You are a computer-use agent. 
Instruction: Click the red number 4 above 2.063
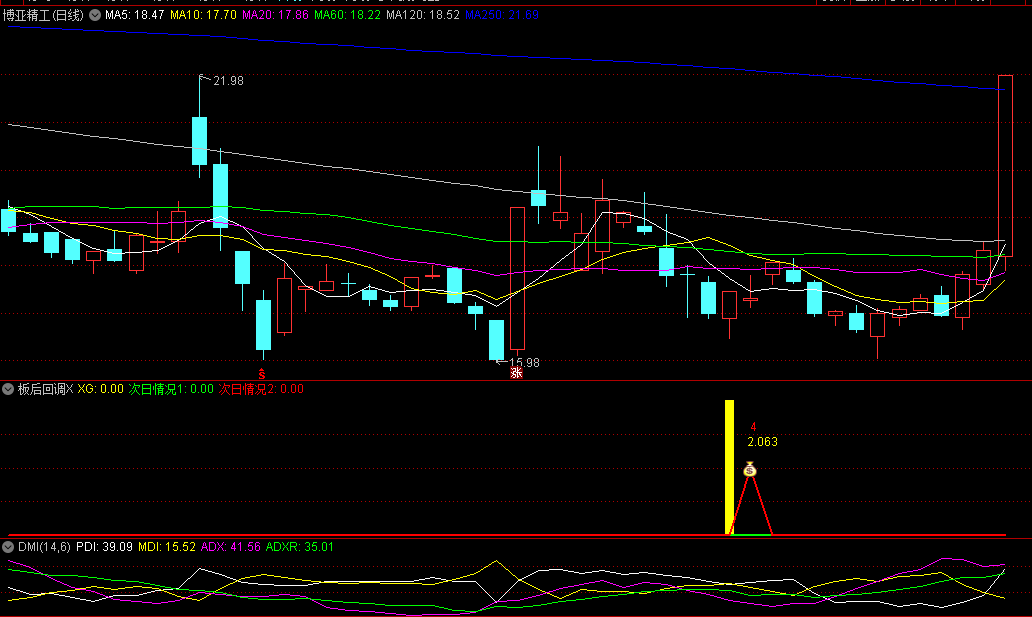pyautogui.click(x=754, y=427)
